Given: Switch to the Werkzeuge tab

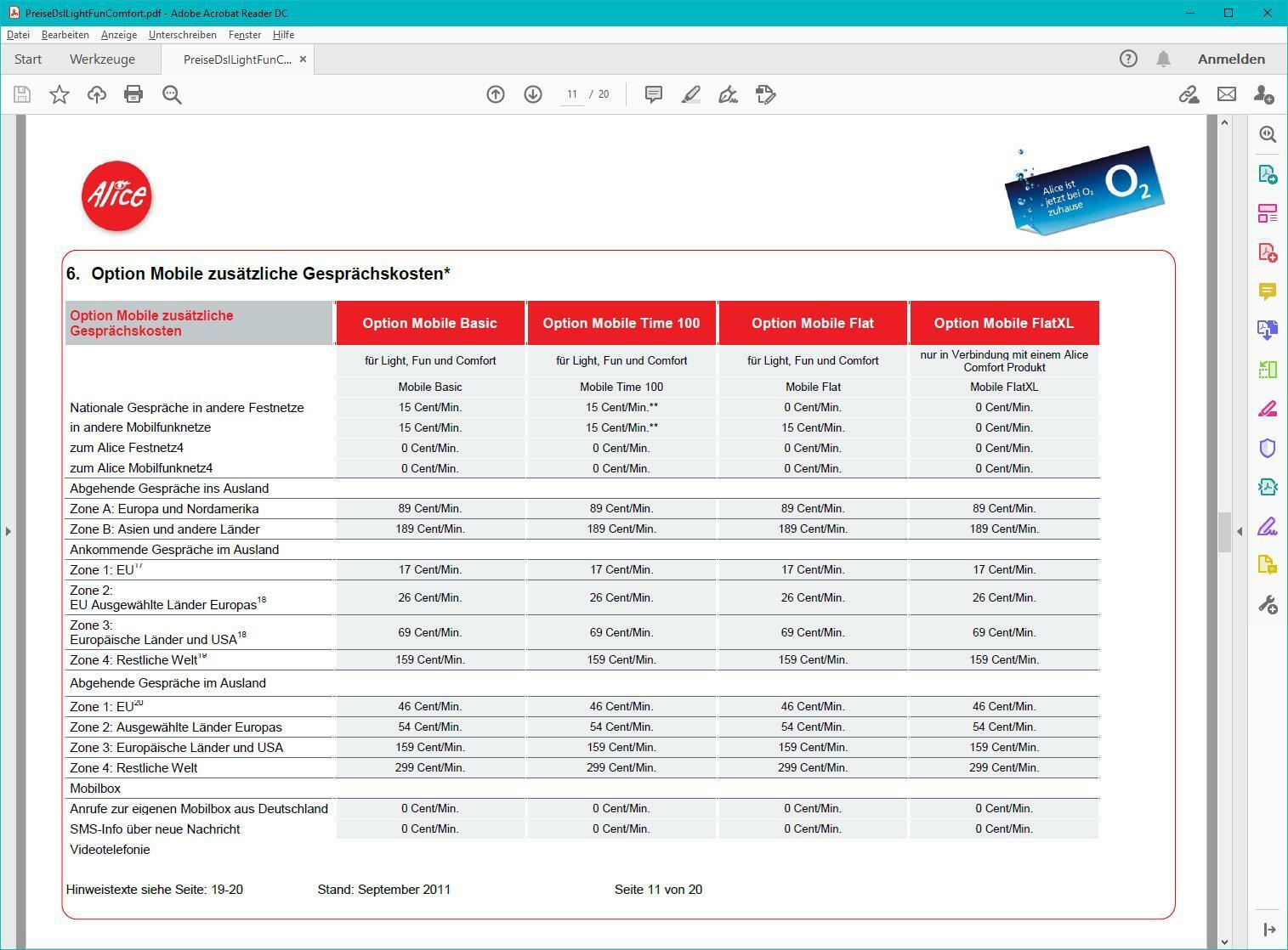Looking at the screenshot, I should coord(102,59).
